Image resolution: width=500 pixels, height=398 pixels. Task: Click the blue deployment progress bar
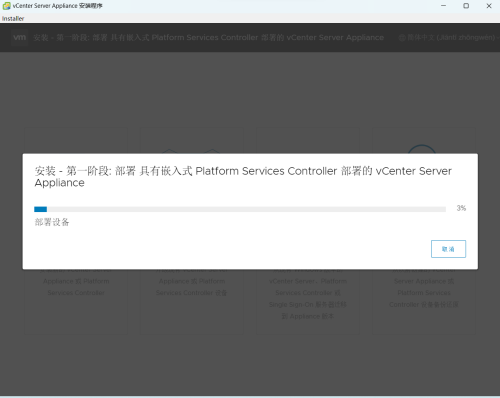tap(240, 209)
